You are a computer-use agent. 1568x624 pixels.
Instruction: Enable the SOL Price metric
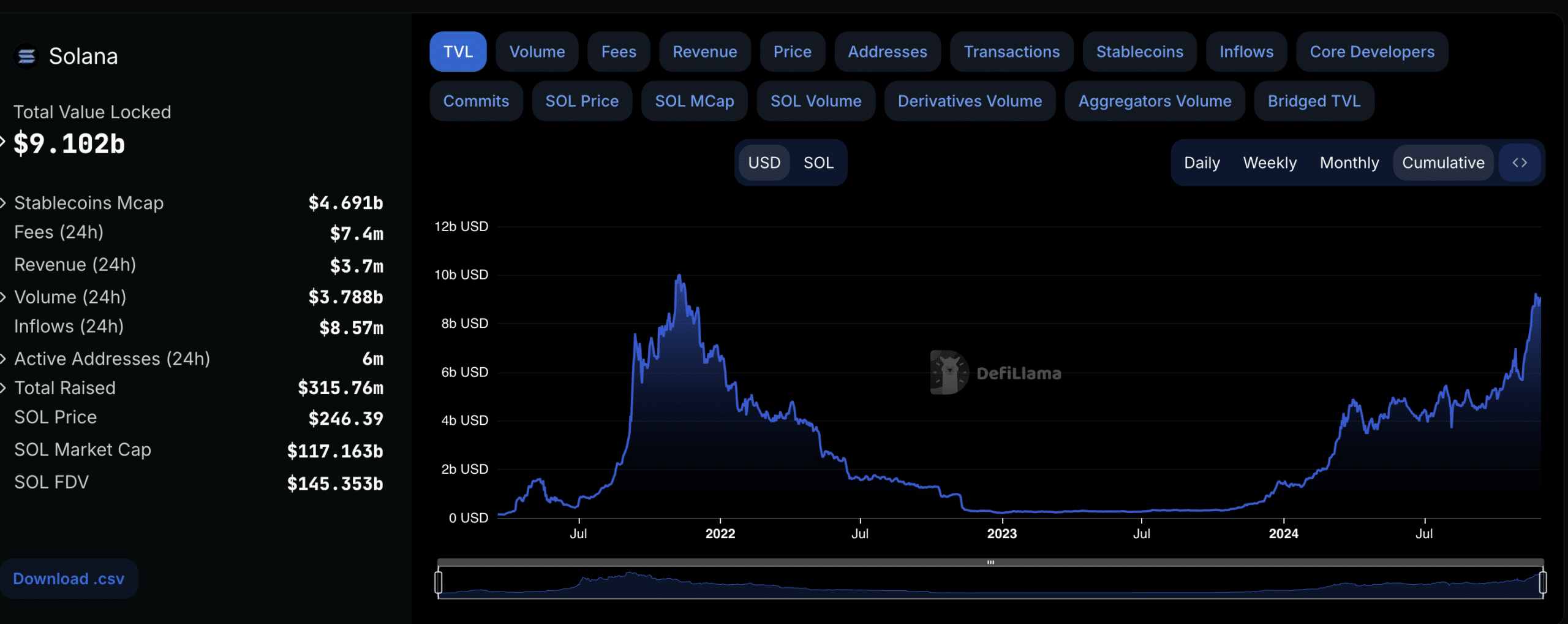tap(582, 101)
